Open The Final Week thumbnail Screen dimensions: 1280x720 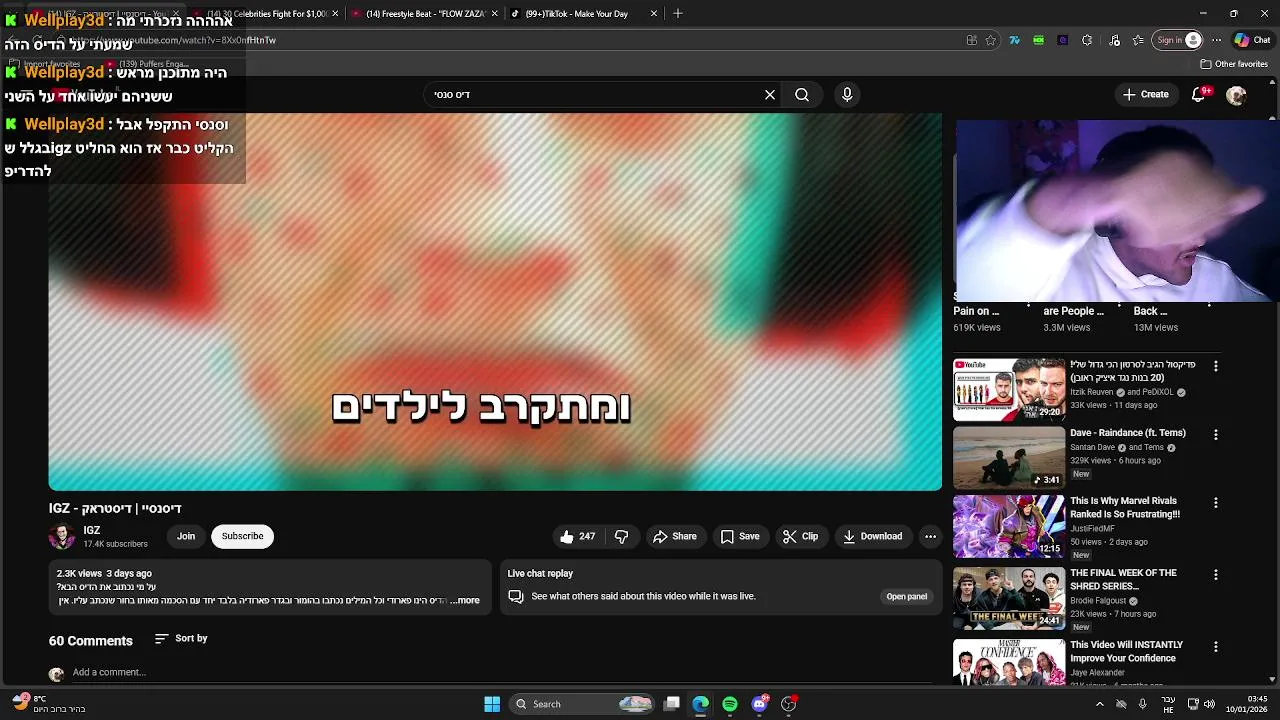1009,598
